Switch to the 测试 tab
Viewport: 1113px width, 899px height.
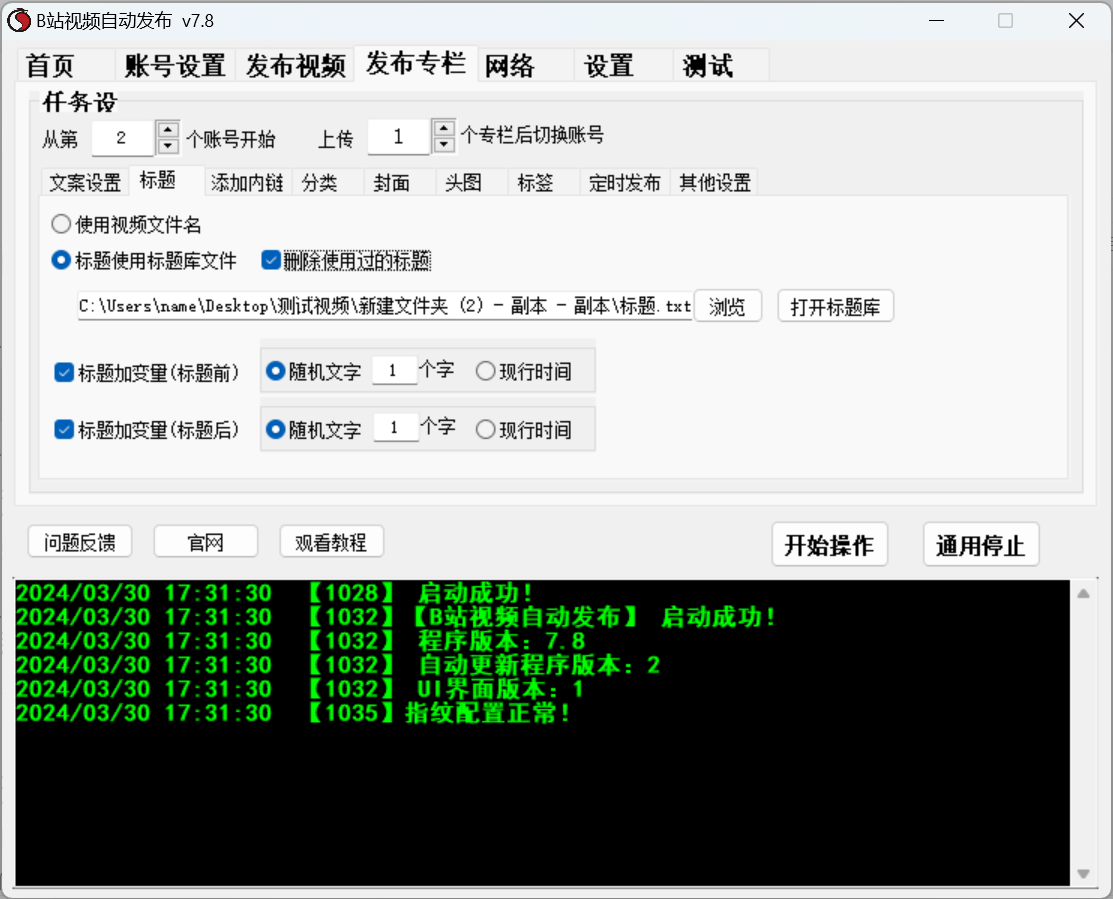721,66
